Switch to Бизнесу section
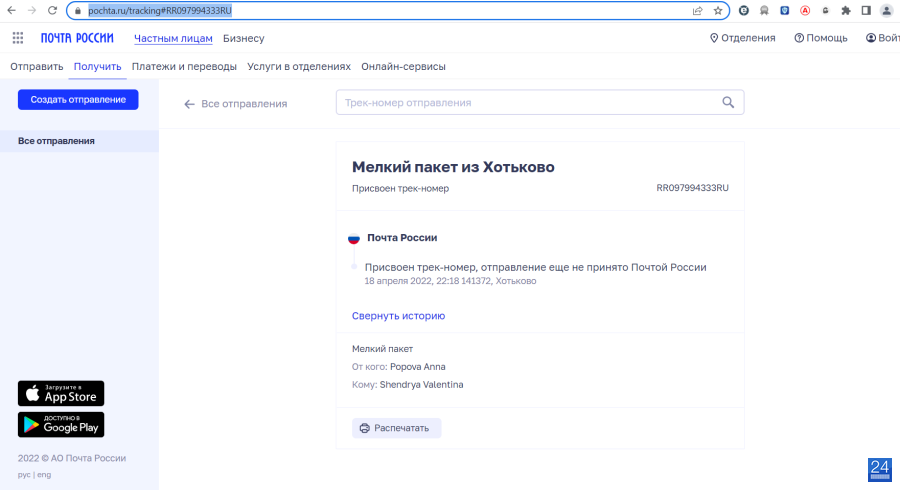900x490 pixels. click(x=243, y=38)
